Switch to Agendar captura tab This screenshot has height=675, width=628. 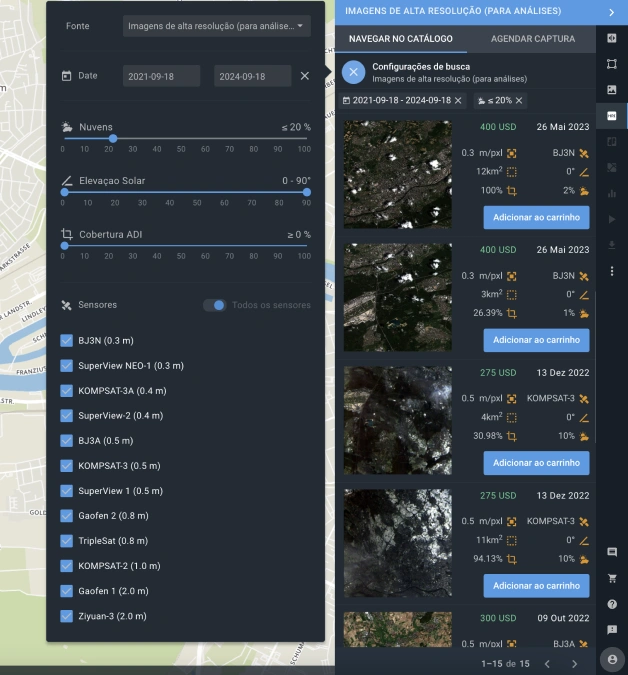[533, 39]
